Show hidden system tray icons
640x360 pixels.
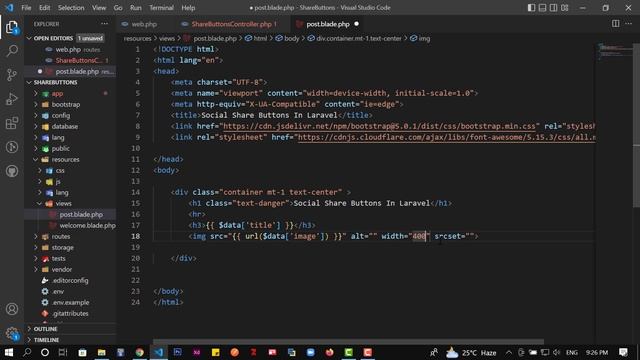point(509,352)
